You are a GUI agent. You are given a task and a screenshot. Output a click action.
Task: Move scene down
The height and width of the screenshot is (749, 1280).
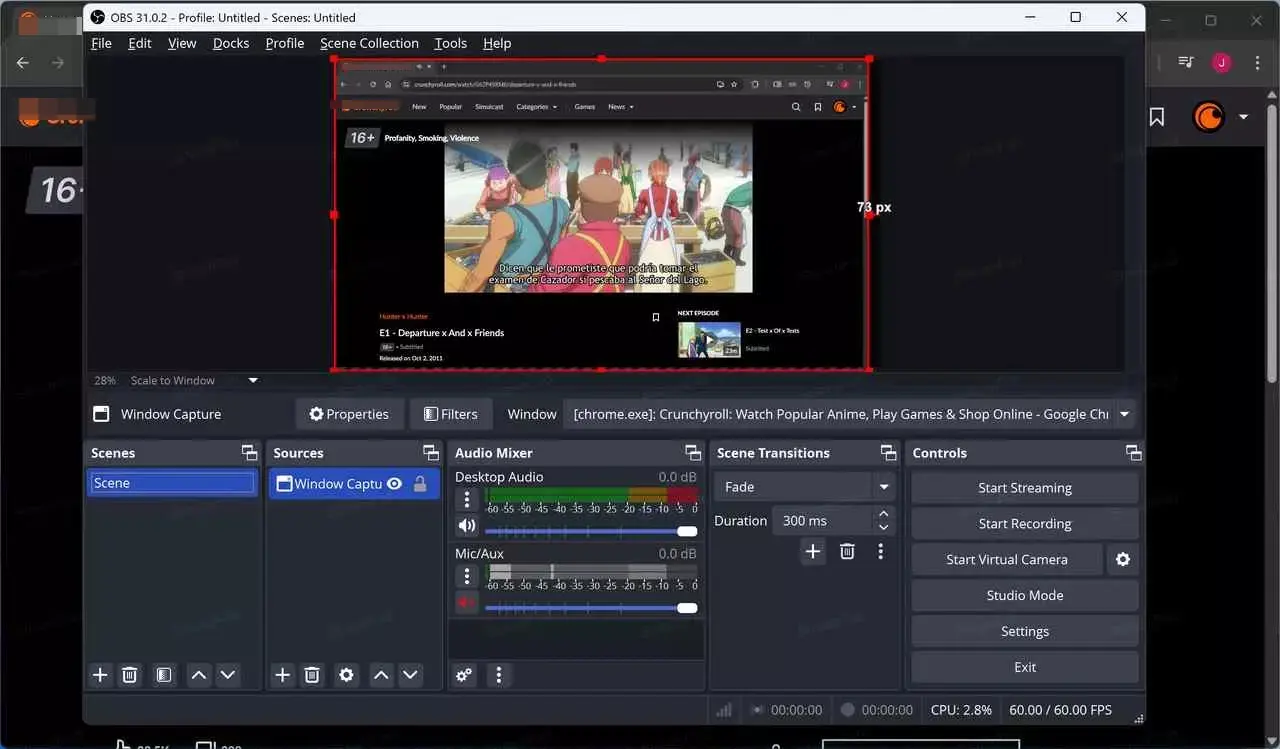[228, 675]
